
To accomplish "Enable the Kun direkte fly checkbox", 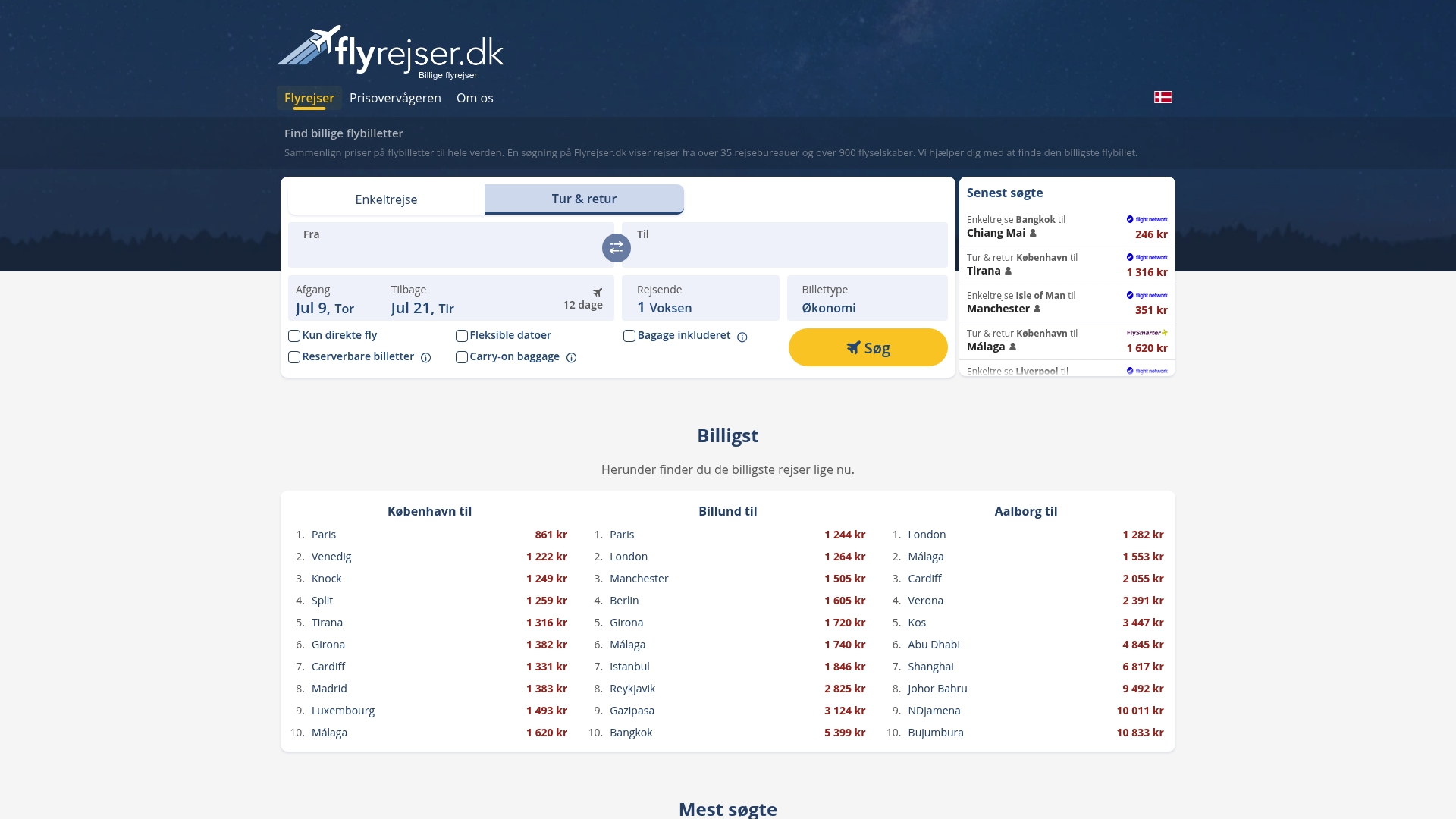I will pos(294,336).
